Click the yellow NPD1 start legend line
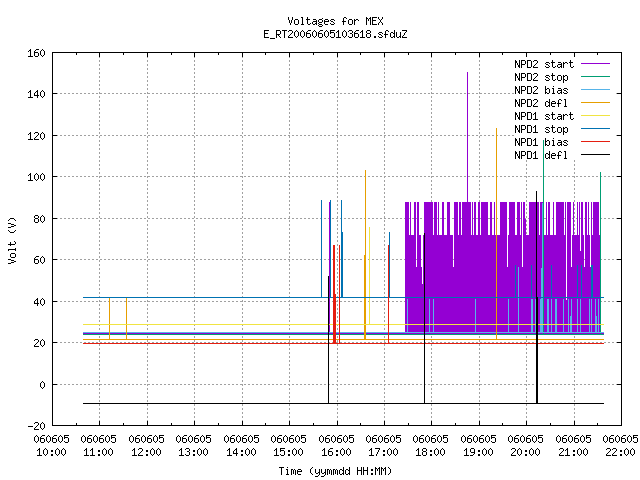Screen dimensions: 640x480 click(596, 116)
